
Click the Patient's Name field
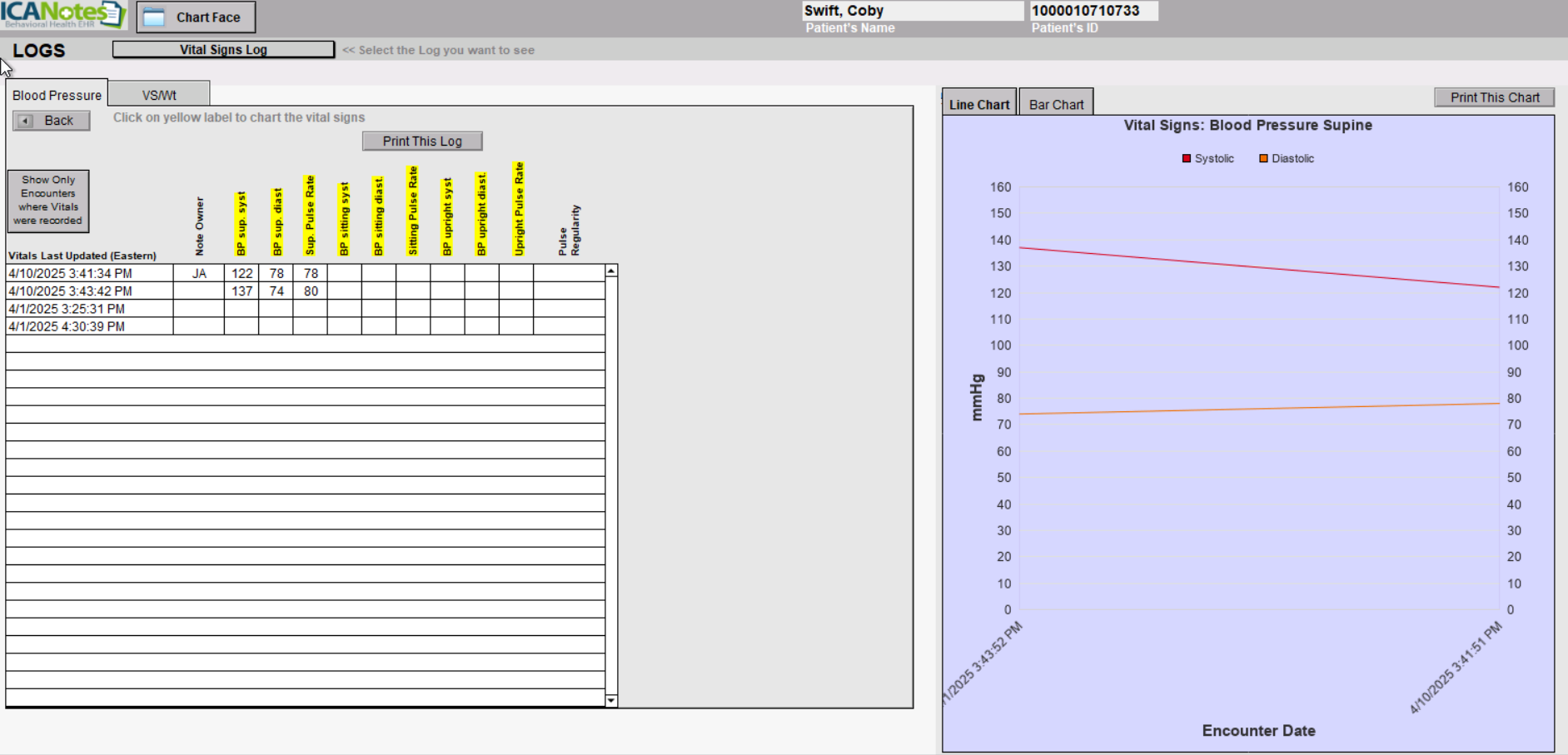[x=912, y=11]
